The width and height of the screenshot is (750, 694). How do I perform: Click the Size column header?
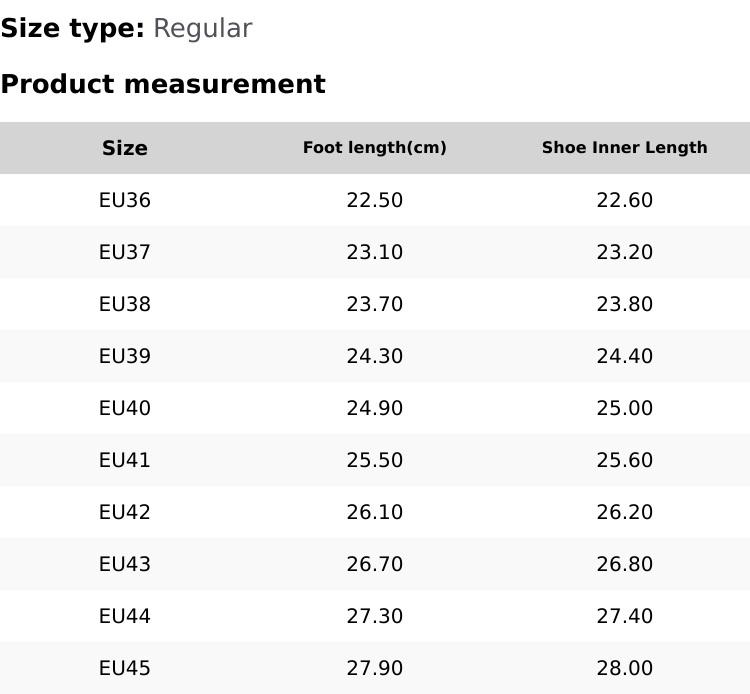pos(125,148)
